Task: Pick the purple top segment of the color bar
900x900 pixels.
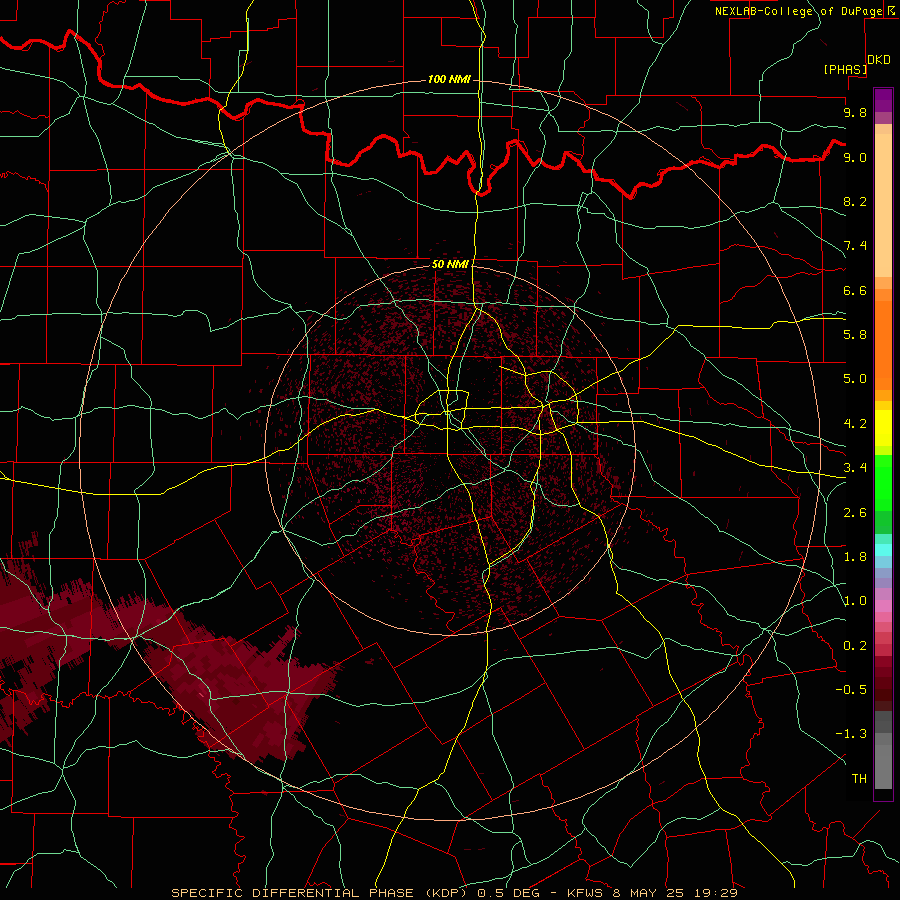Action: pos(883,100)
